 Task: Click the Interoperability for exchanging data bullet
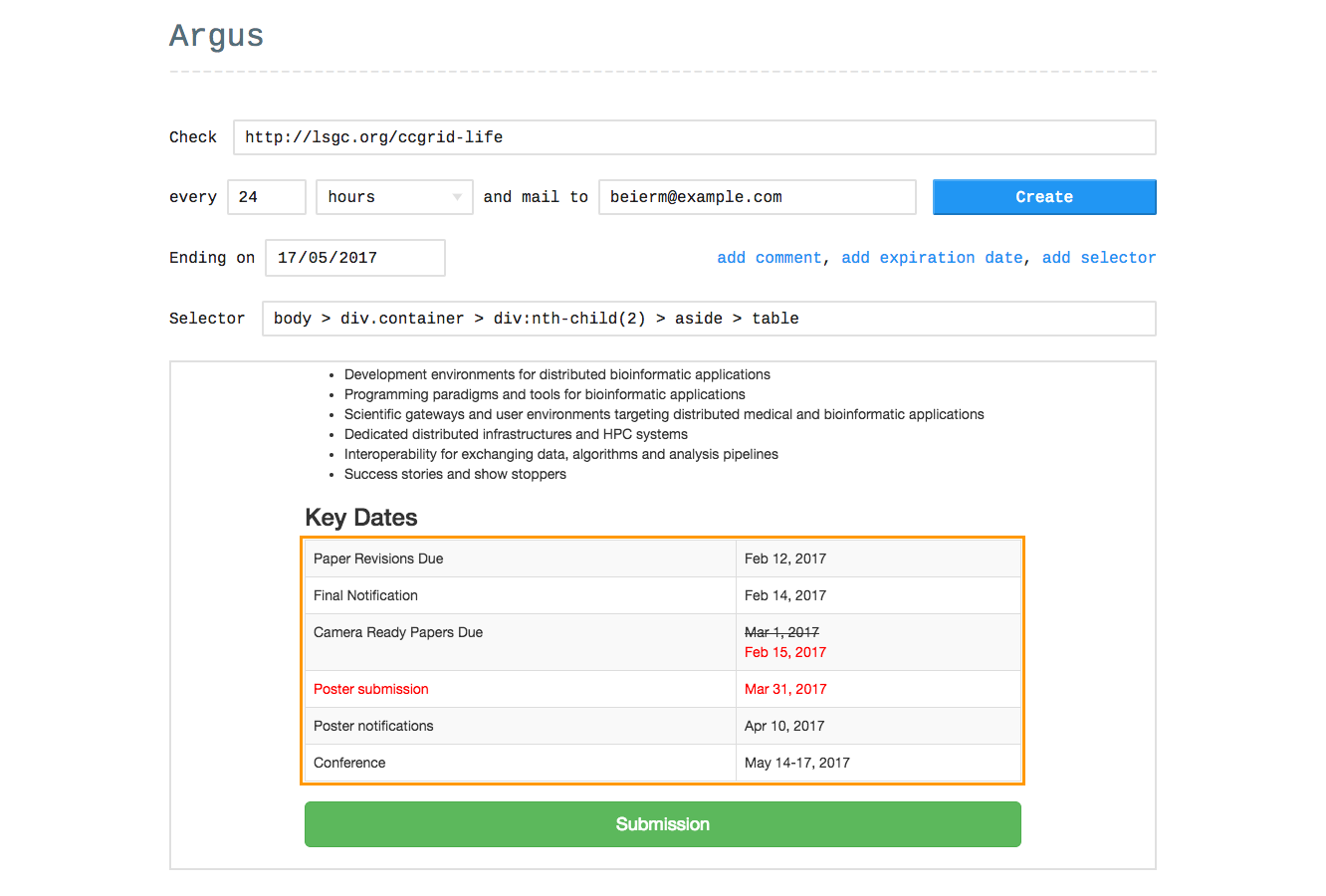[561, 454]
